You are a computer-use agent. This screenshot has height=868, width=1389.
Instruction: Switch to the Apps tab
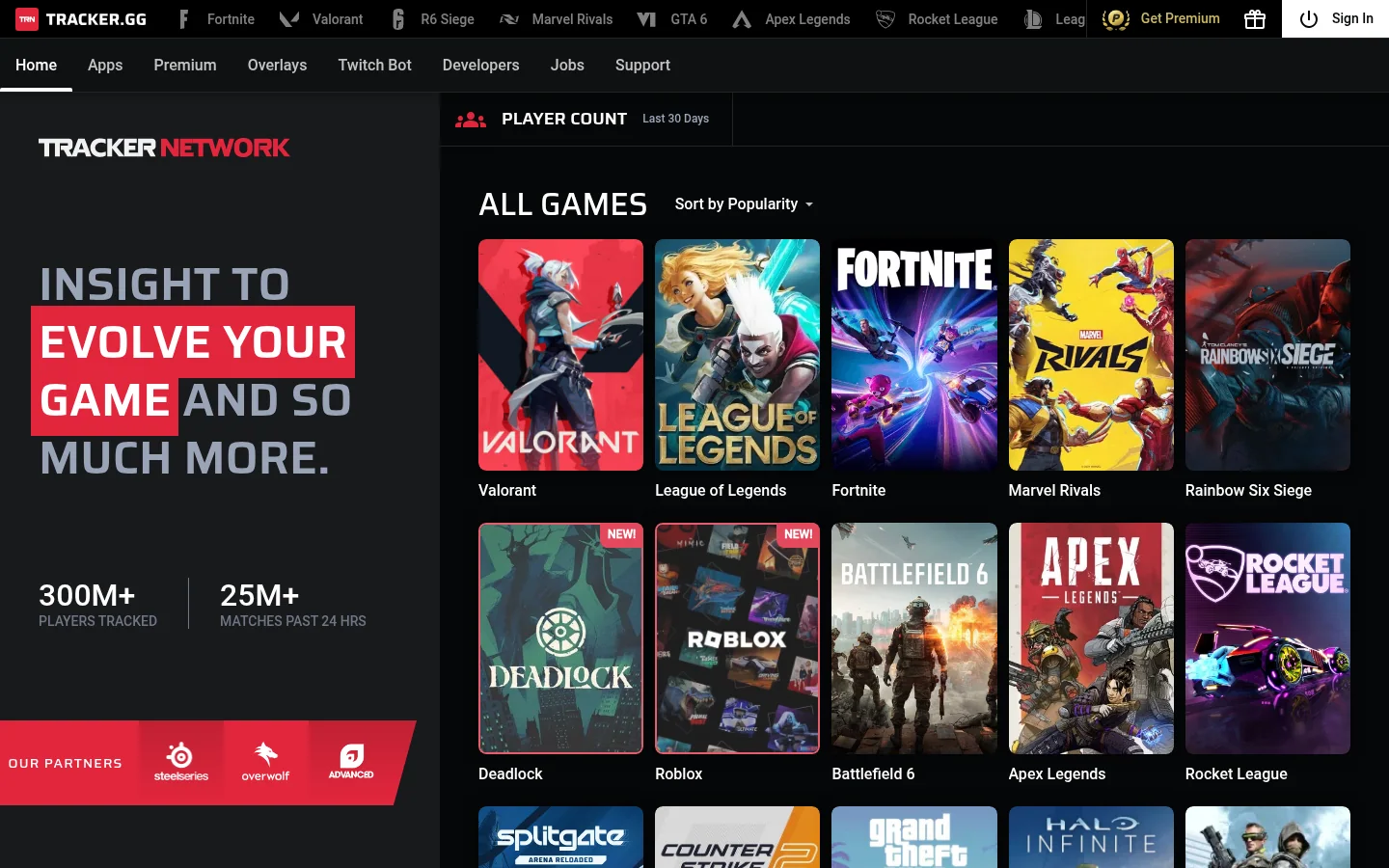point(105,66)
